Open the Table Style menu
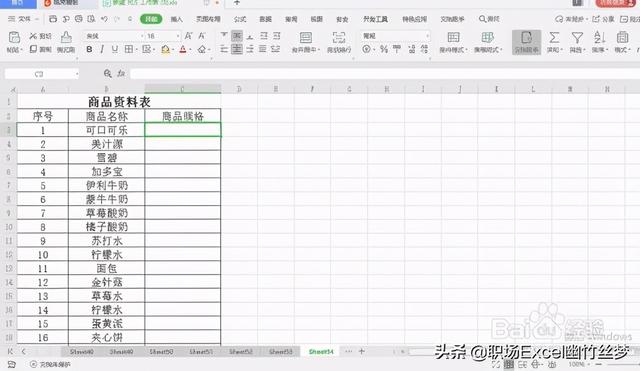This screenshot has height=371, width=640. 488,42
